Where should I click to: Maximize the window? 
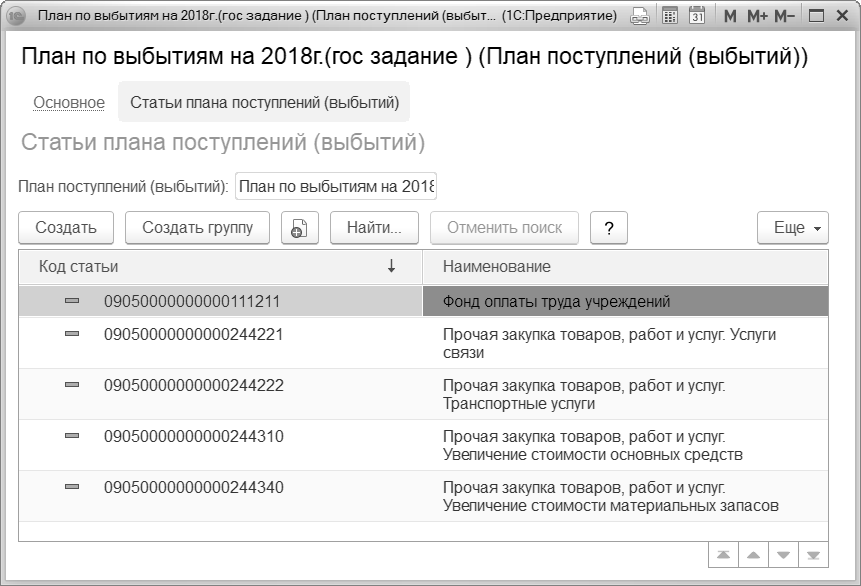(x=817, y=16)
